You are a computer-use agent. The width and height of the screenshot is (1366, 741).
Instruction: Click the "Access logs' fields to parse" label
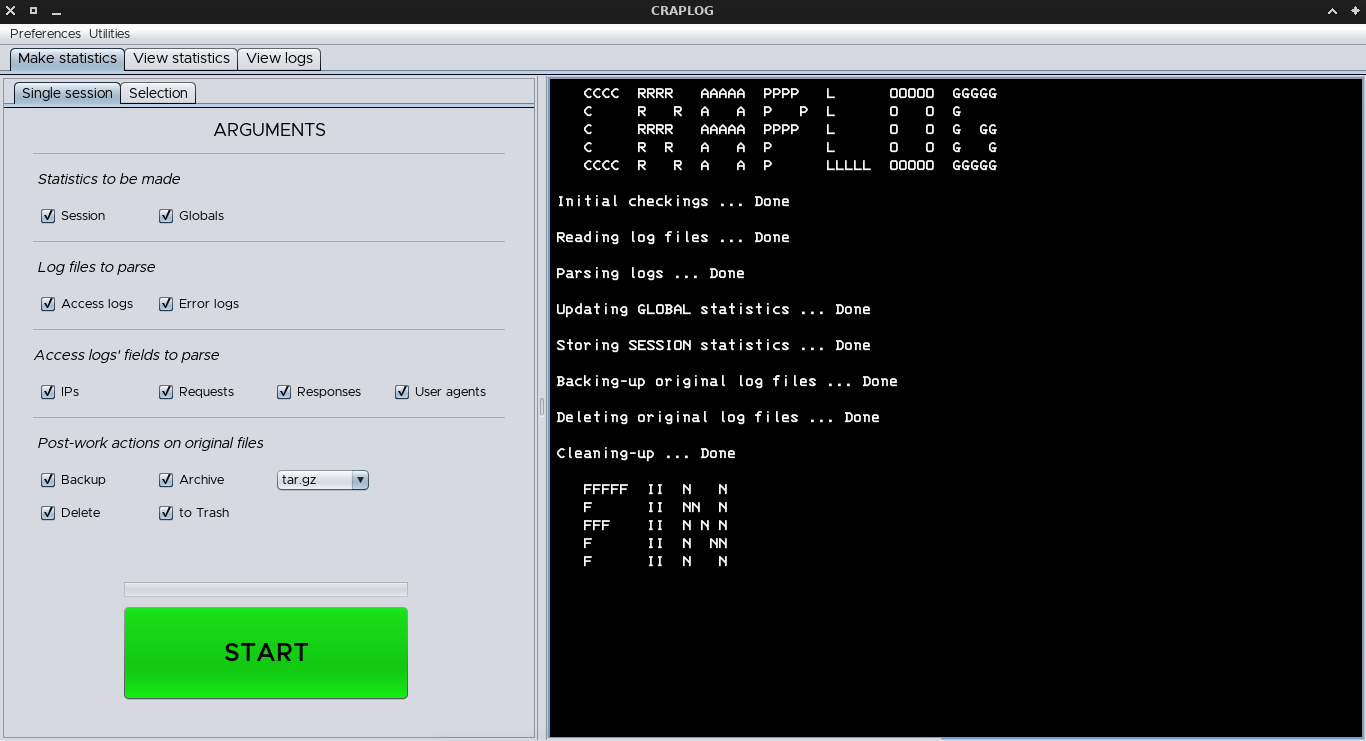pos(127,355)
